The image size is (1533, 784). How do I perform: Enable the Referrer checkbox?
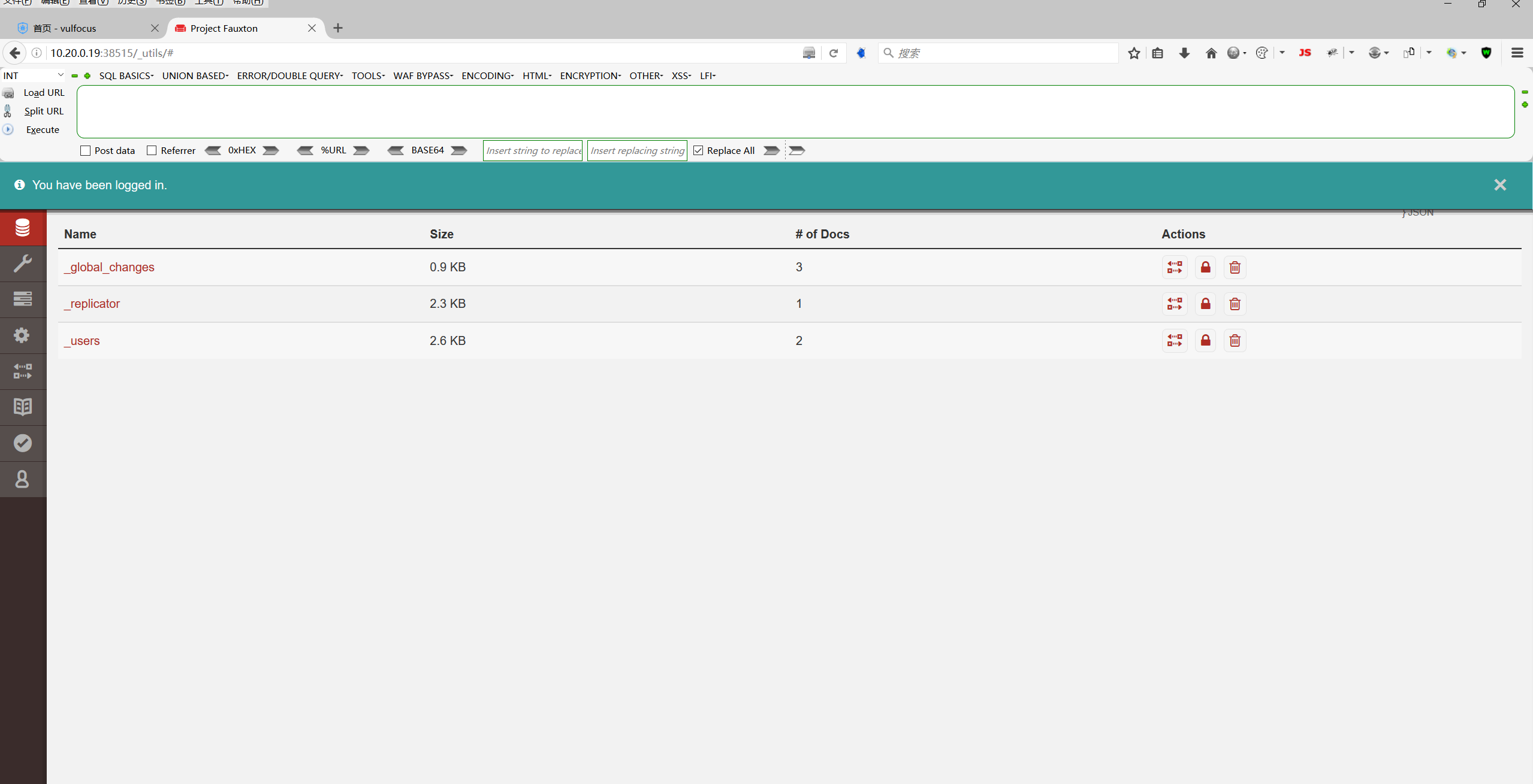click(x=152, y=151)
